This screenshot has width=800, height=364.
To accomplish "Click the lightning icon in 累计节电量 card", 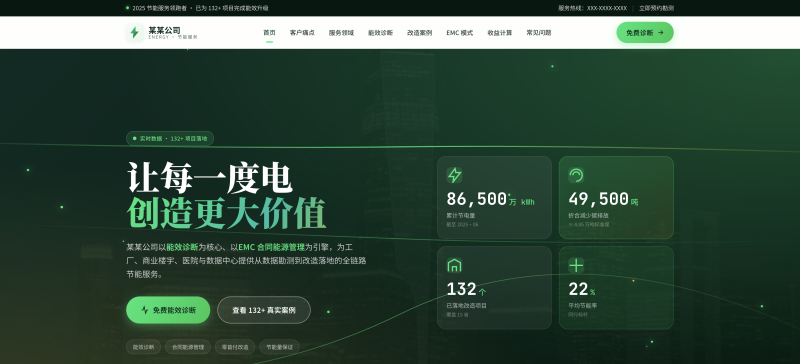I will point(454,175).
